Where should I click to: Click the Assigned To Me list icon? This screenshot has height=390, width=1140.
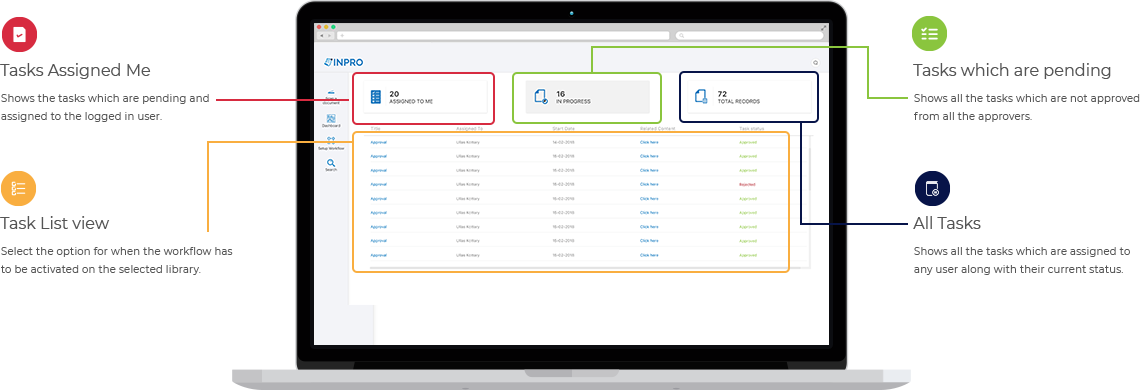(x=376, y=97)
